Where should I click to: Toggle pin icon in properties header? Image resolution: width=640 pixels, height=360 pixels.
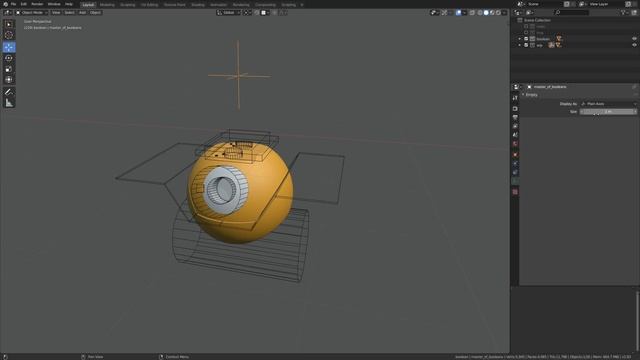tap(634, 87)
